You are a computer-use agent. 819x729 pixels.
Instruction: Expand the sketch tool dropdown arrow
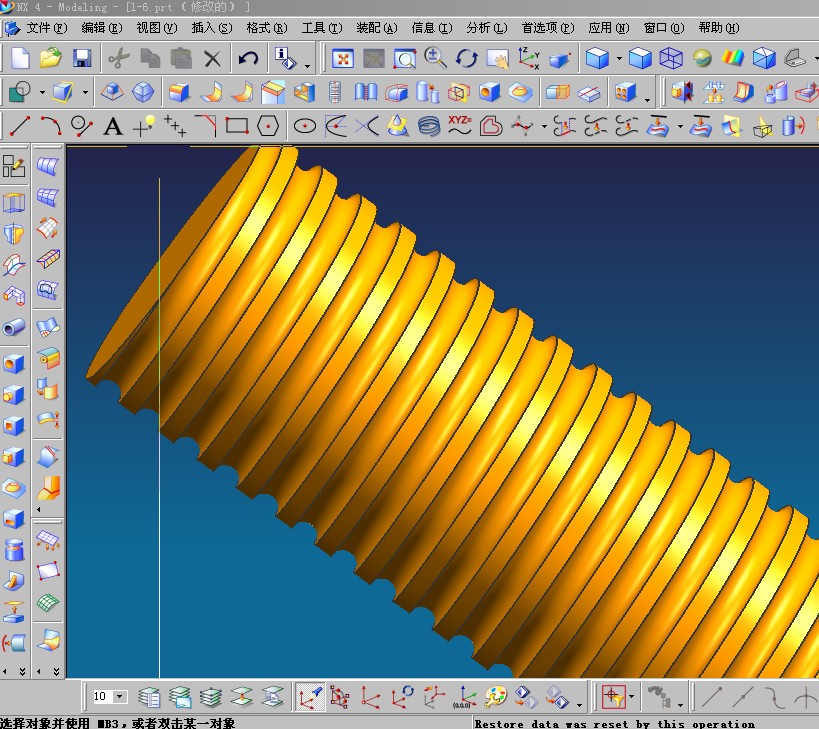[42, 93]
